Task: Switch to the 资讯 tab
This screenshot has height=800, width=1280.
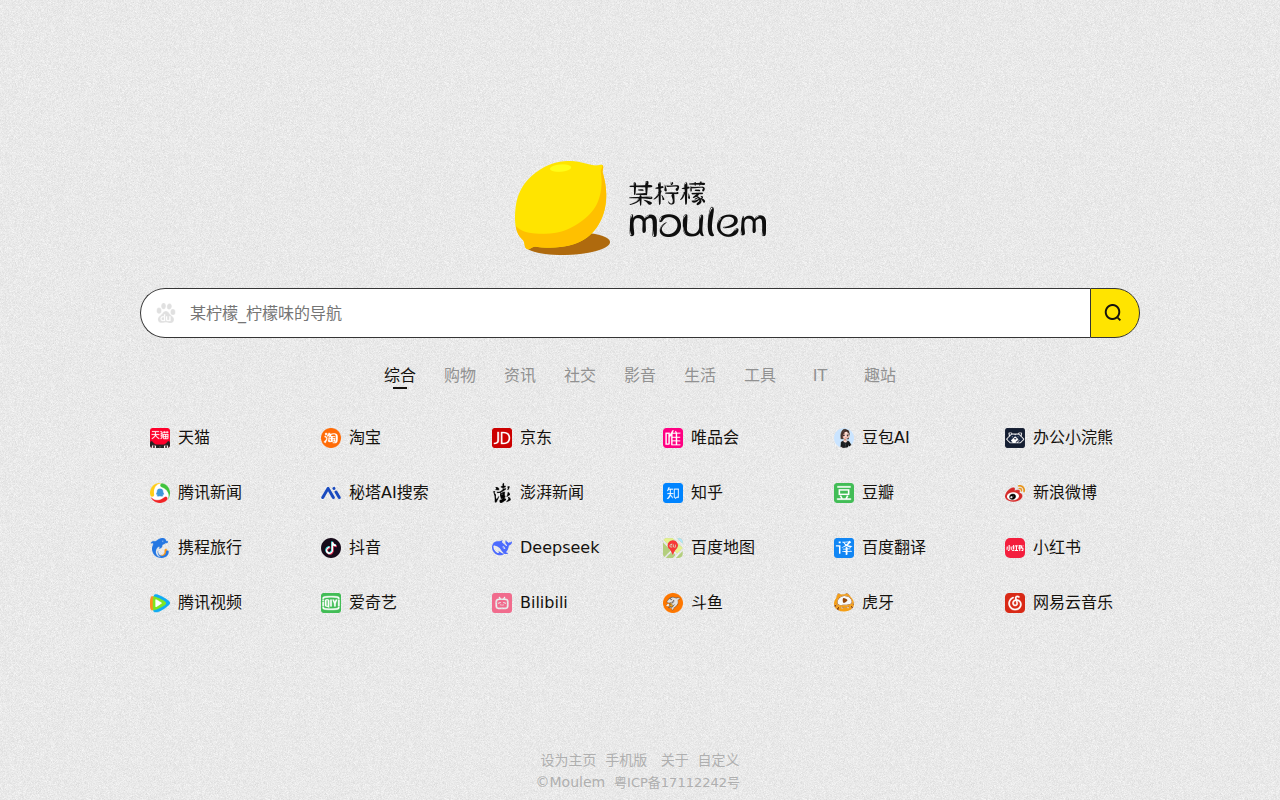Action: pyautogui.click(x=520, y=376)
